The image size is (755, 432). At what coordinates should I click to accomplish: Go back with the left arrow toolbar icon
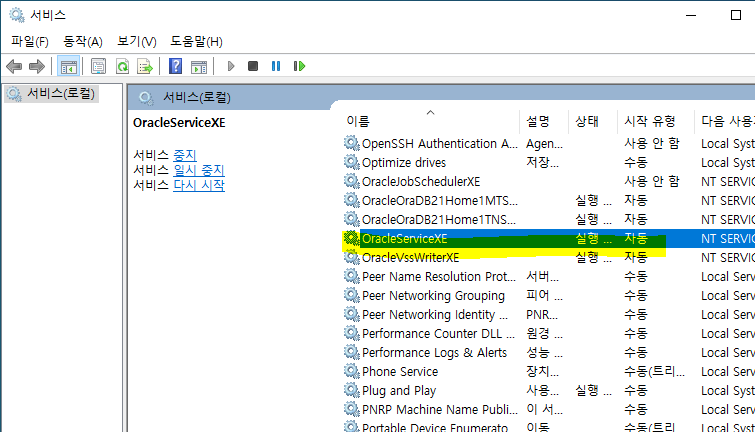click(14, 66)
